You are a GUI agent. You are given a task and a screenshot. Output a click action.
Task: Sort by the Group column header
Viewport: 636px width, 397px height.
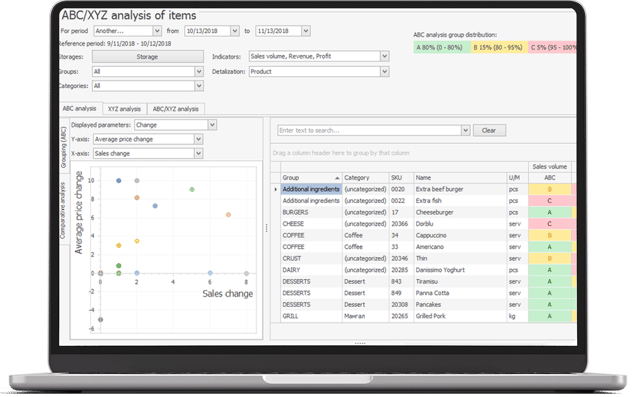311,178
